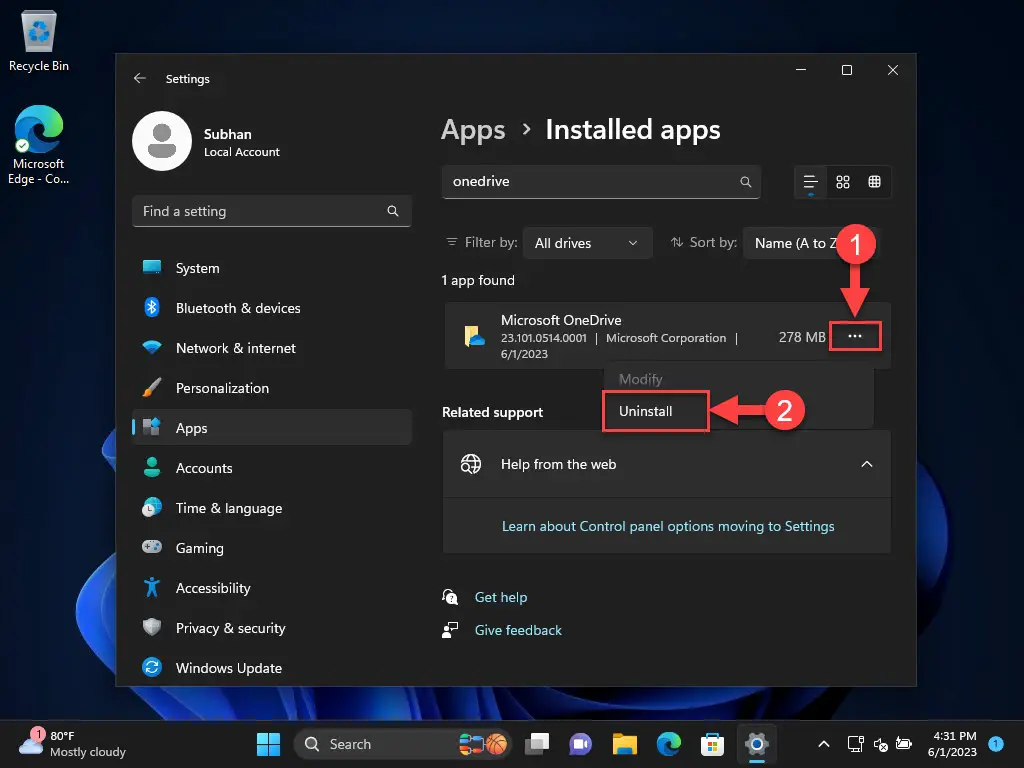
Task: Click the Microsoft OneDrive app icon
Action: 474,336
